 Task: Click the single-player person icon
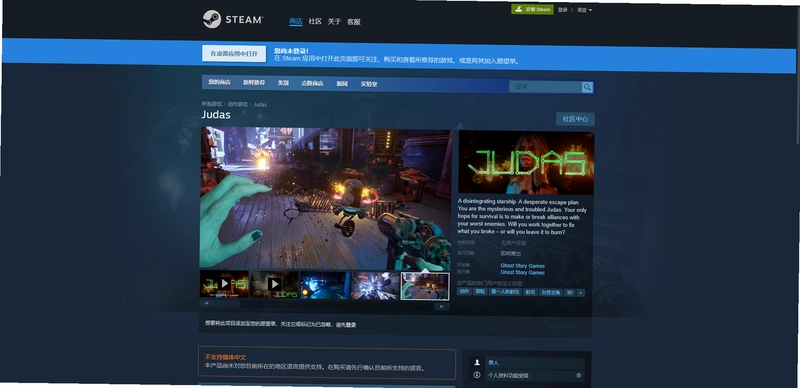(x=477, y=362)
